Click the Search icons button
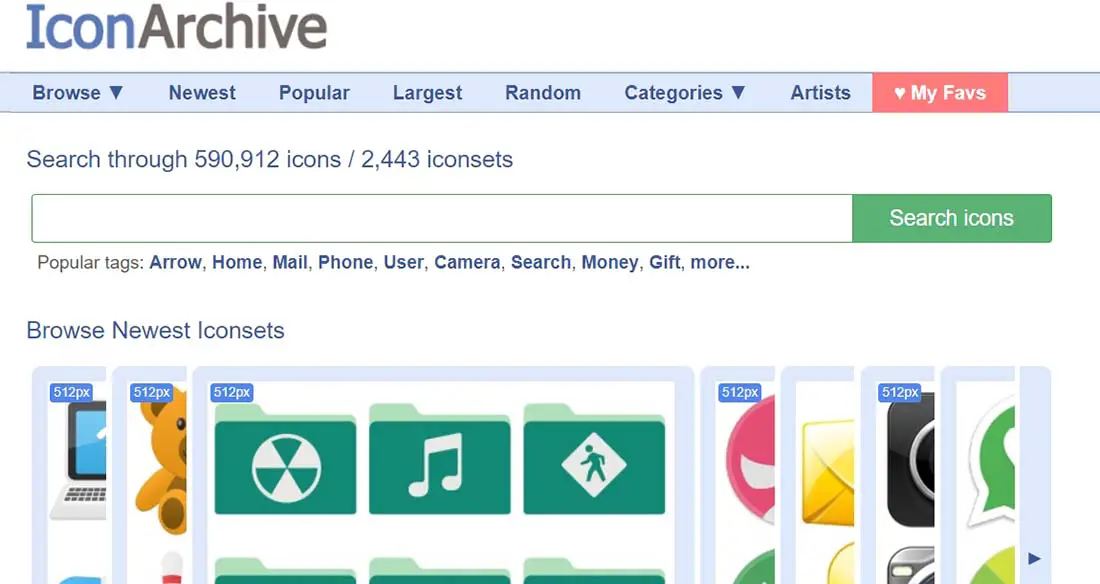The width and height of the screenshot is (1100, 584). click(952, 218)
